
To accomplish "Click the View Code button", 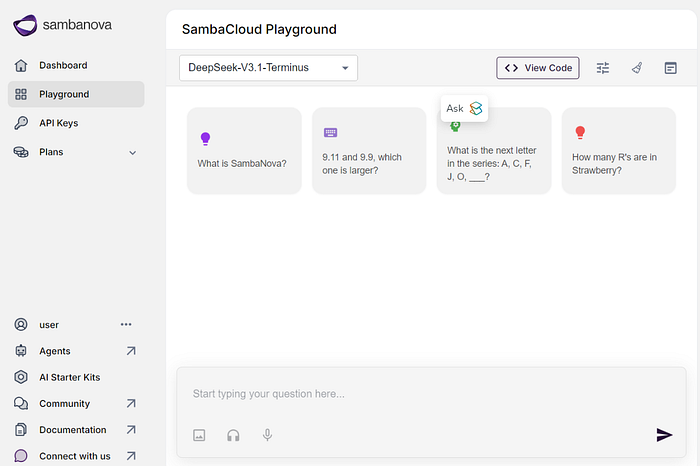I will click(538, 68).
